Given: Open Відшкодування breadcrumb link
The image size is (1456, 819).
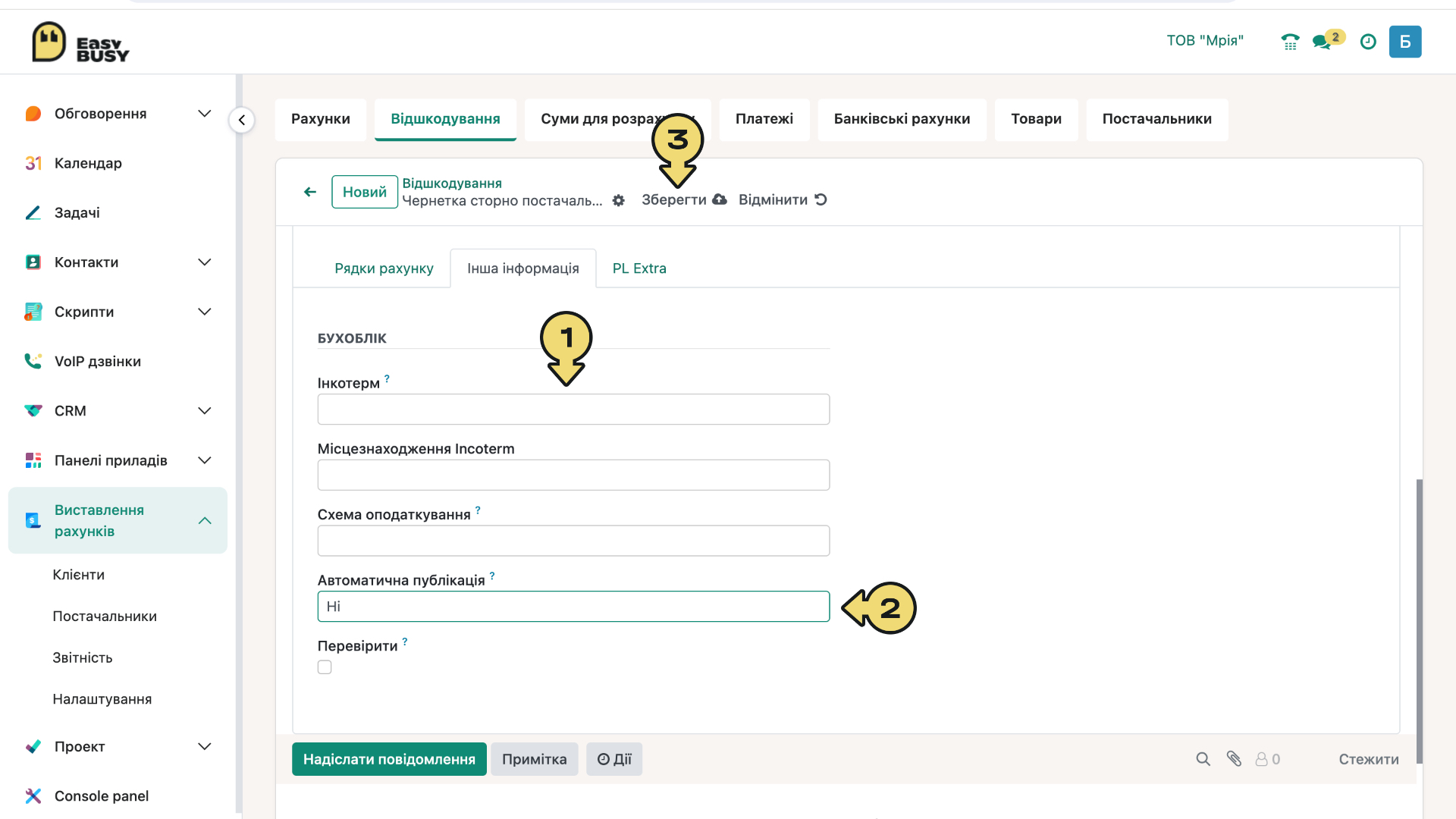Looking at the screenshot, I should (x=452, y=184).
